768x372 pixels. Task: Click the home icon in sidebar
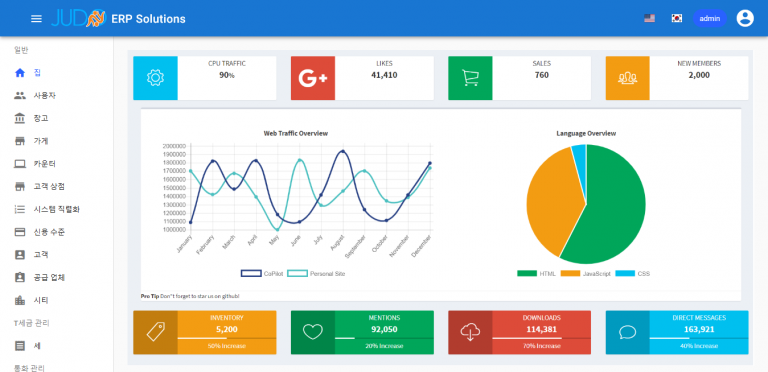pyautogui.click(x=20, y=73)
